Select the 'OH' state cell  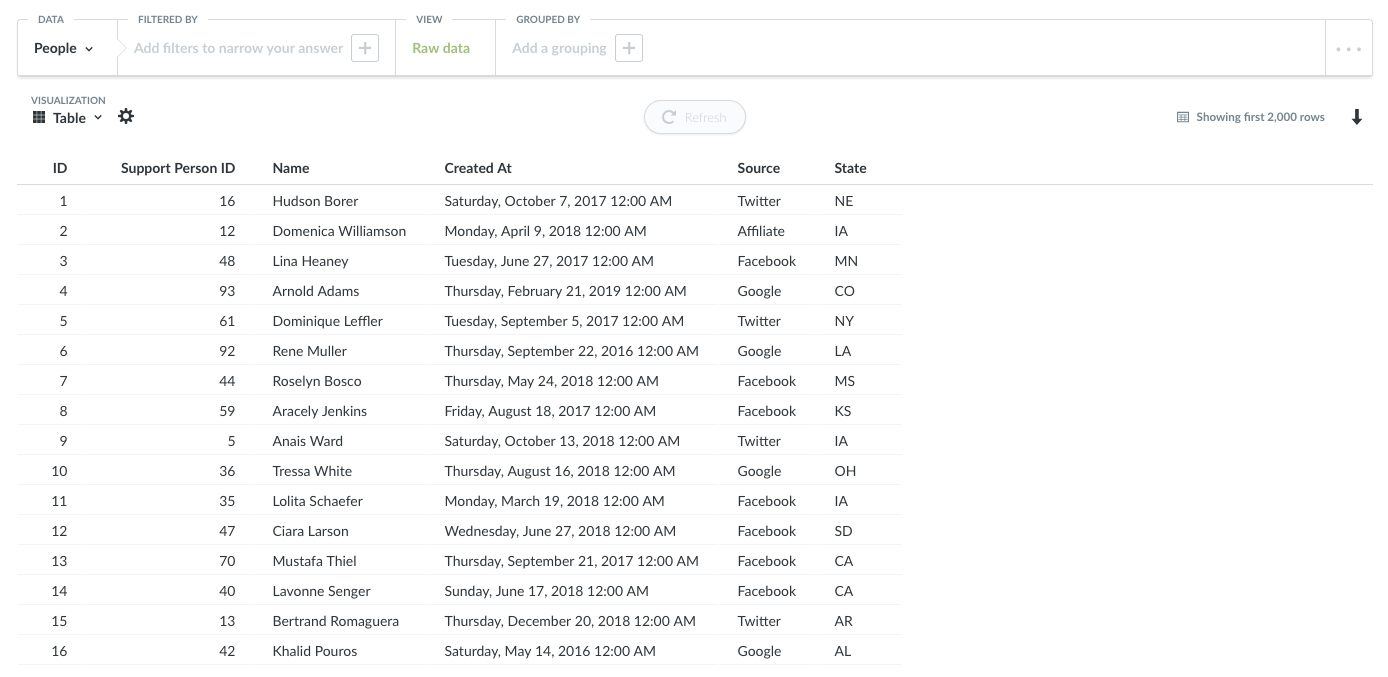pos(845,471)
